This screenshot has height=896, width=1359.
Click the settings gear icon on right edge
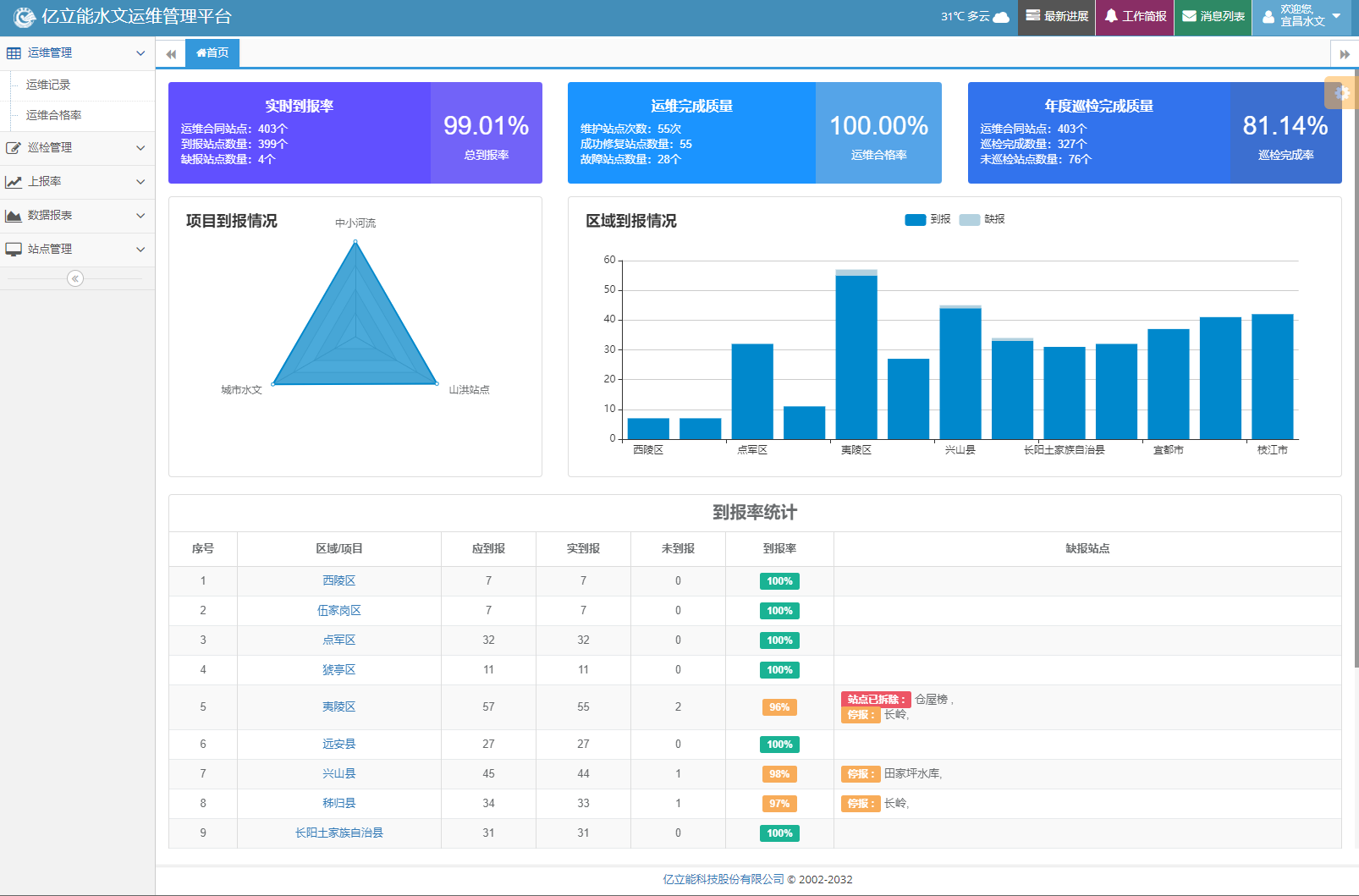coord(1342,93)
